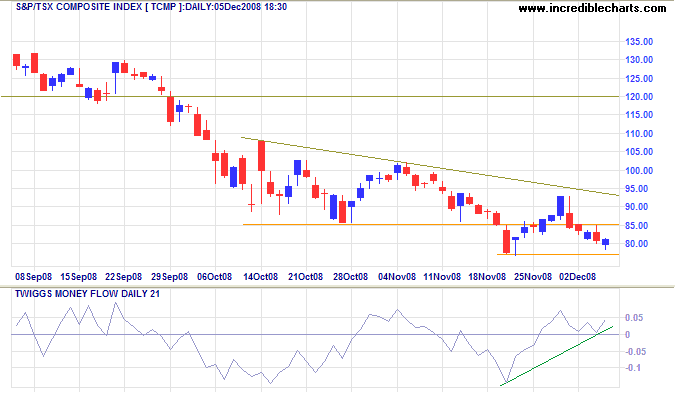The width and height of the screenshot is (675, 395).
Task: Click the 135.00 price axis label
Action: coord(639,42)
